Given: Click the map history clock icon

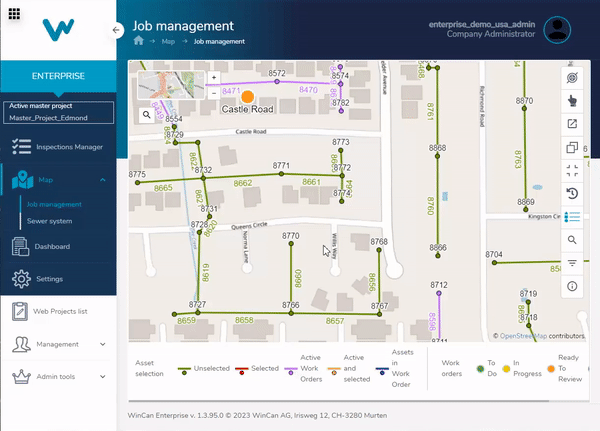Looking at the screenshot, I should point(572,193).
